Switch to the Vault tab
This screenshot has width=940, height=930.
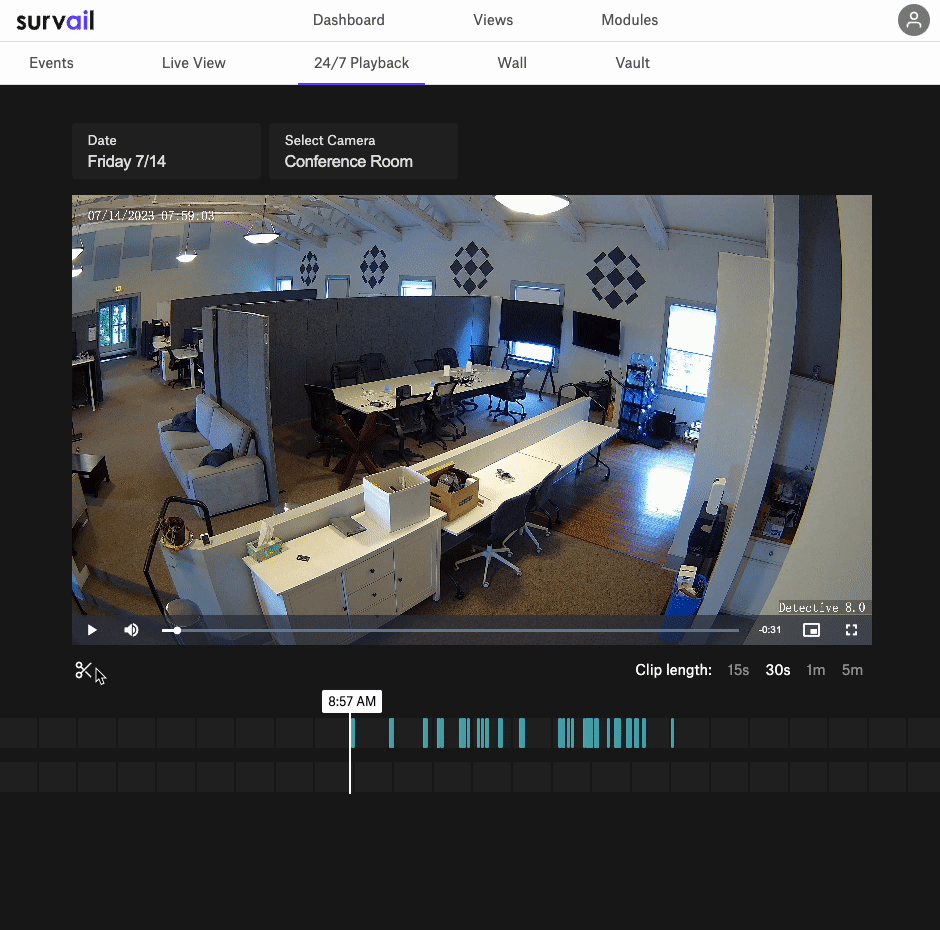[x=632, y=63]
